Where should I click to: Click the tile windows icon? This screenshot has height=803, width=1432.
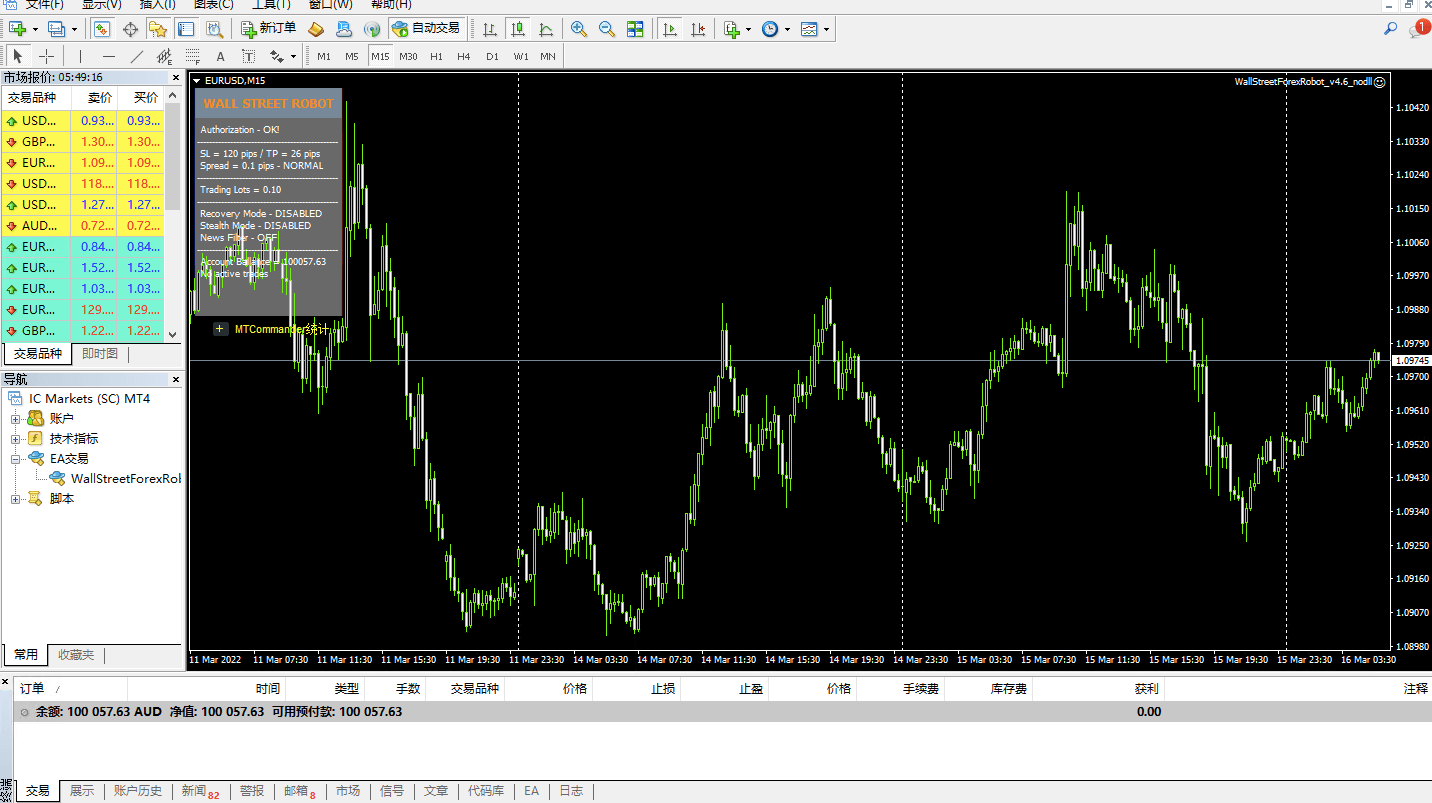[x=635, y=29]
